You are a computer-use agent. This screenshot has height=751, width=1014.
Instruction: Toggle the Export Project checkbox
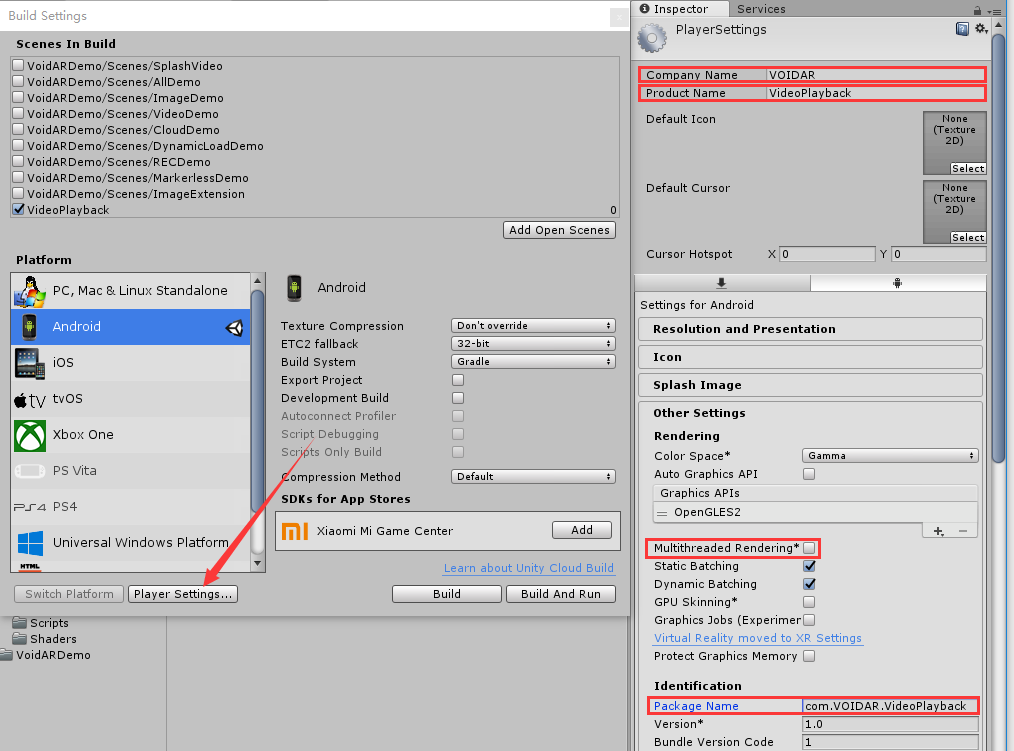click(x=458, y=380)
